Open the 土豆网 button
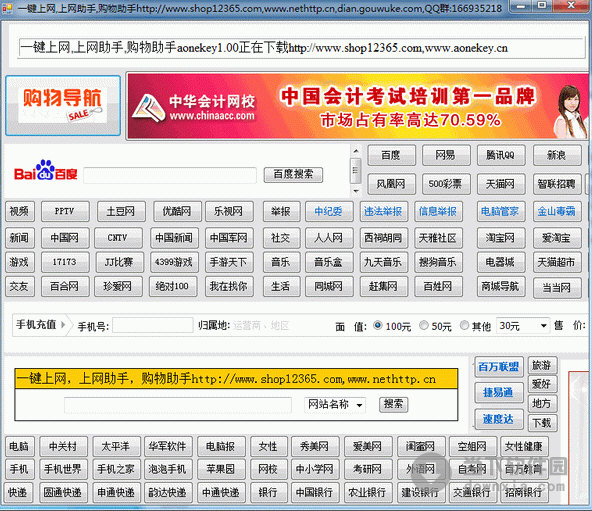Screen dimensions: 592x511 (x=121, y=211)
